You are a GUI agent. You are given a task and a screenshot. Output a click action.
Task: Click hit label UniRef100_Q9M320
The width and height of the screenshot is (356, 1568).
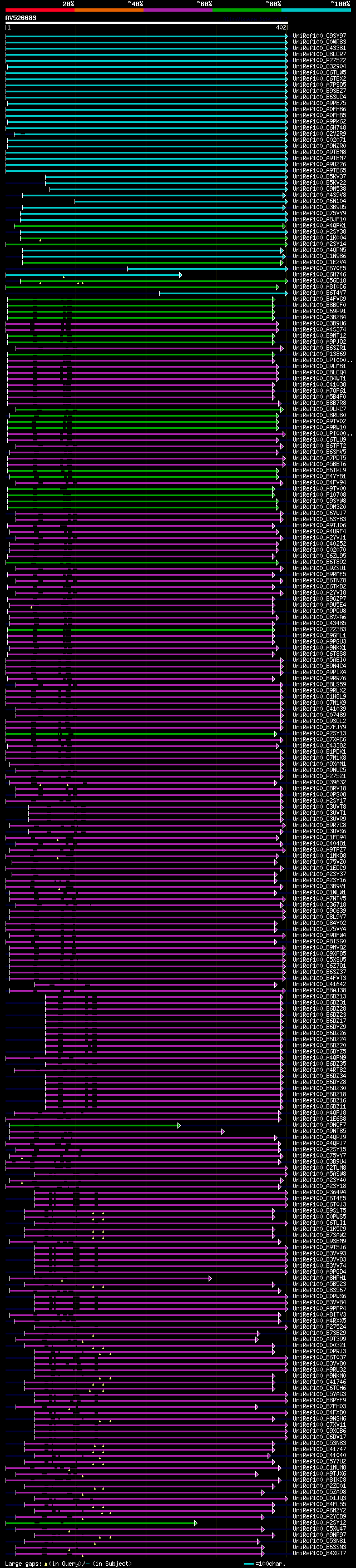pos(319,506)
